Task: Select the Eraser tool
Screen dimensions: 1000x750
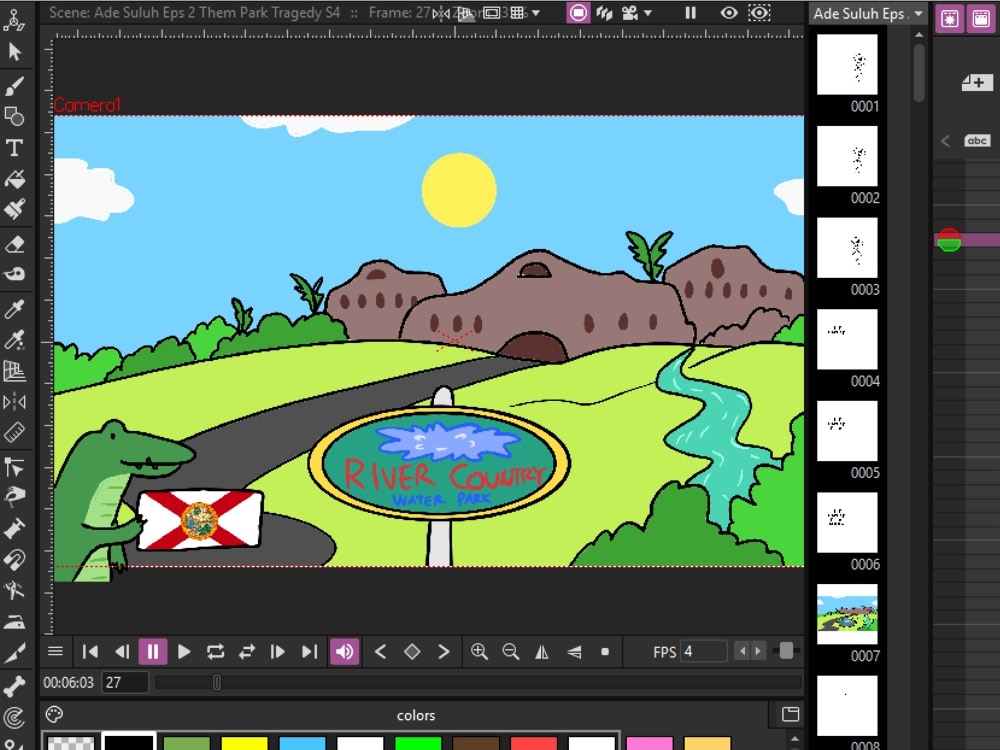Action: [x=14, y=244]
